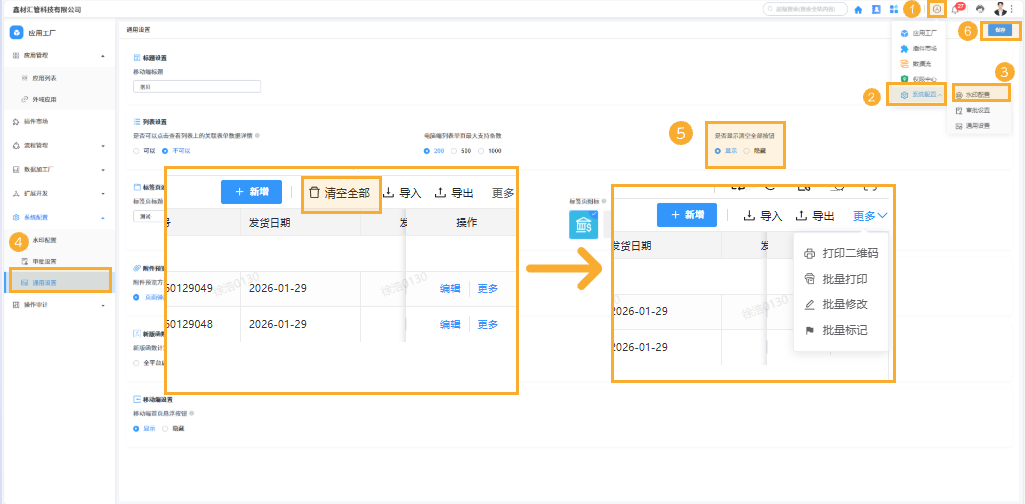
Task: Click 导出 export icon in right inset toolbar
Action: tap(801, 216)
